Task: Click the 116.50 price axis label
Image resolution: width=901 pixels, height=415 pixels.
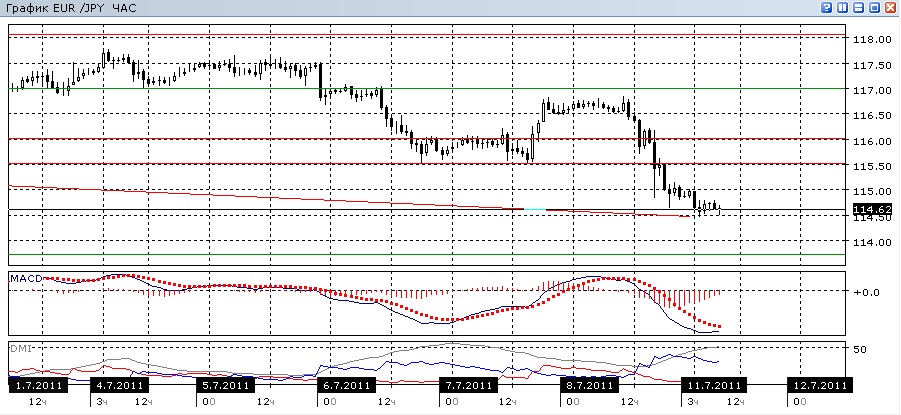Action: pos(871,116)
